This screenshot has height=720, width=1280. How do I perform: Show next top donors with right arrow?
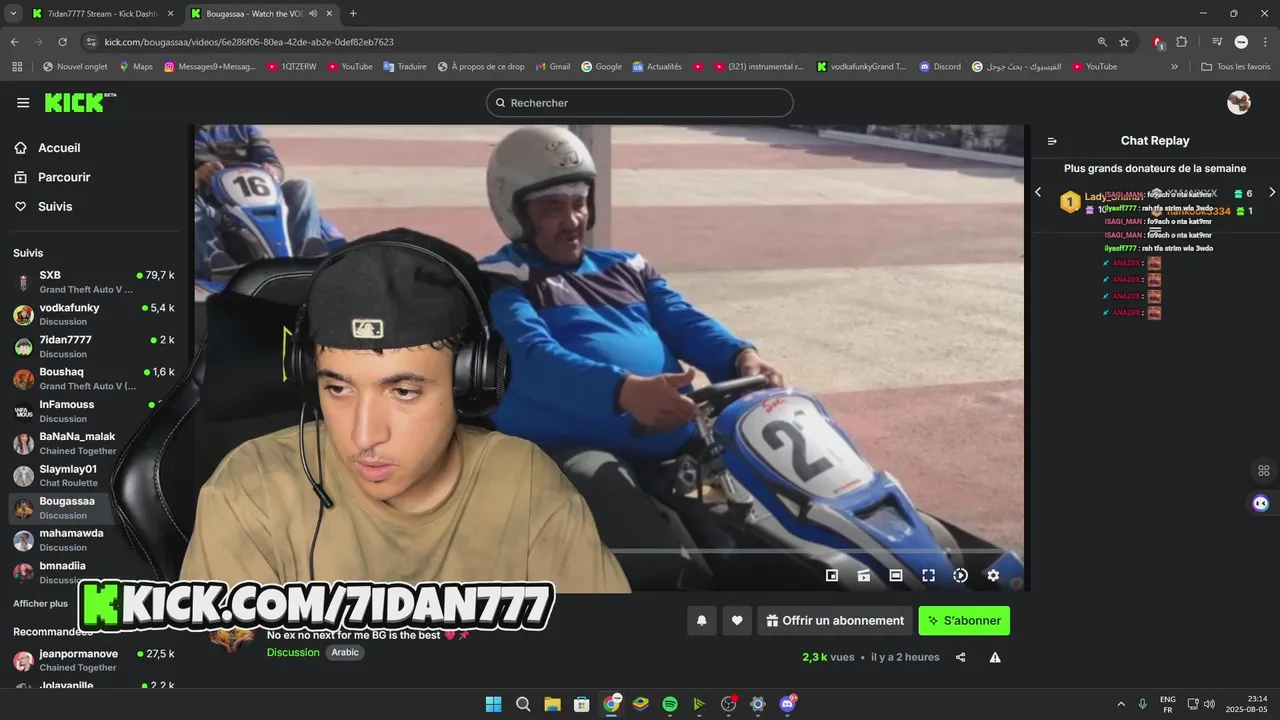click(1272, 192)
